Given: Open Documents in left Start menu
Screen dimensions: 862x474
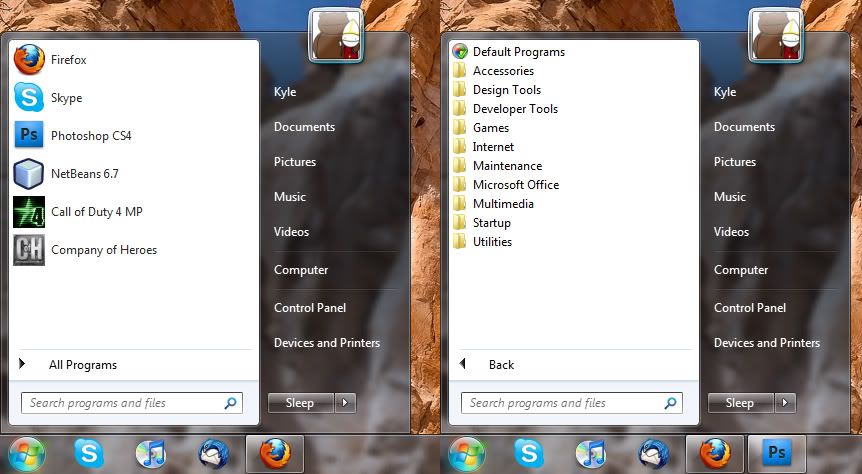Looking at the screenshot, I should pos(304,126).
